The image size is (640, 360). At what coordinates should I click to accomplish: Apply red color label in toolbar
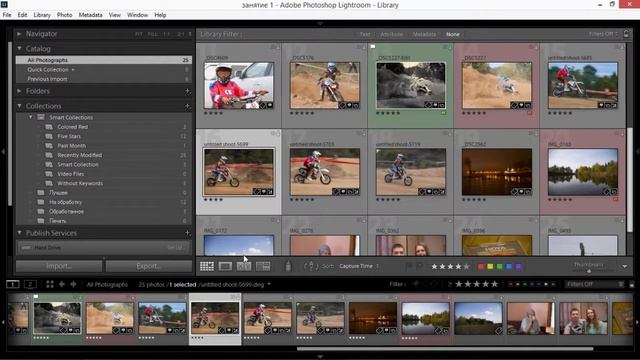click(481, 267)
